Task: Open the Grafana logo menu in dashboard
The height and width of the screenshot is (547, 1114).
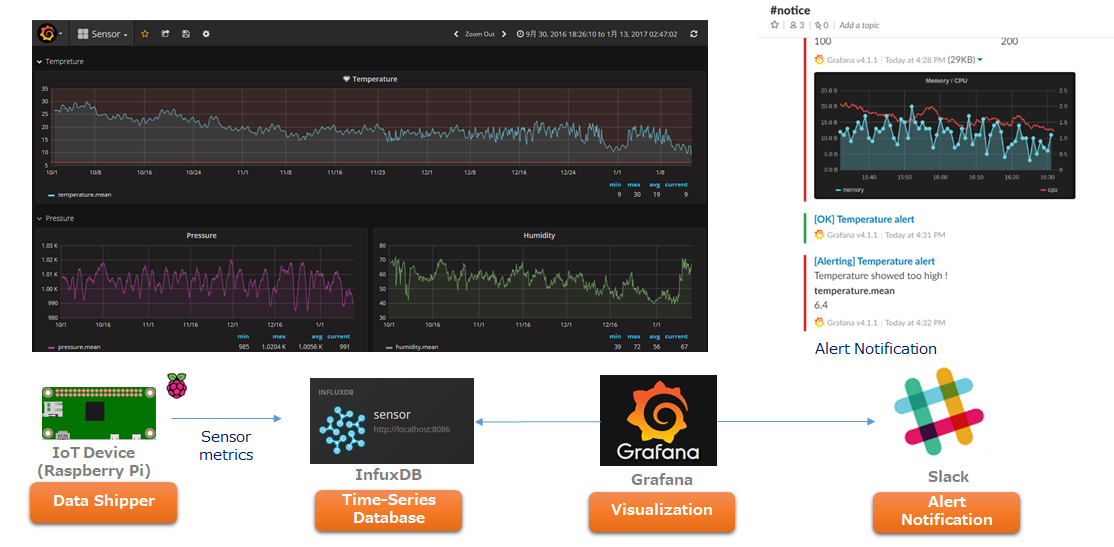Action: click(x=50, y=33)
